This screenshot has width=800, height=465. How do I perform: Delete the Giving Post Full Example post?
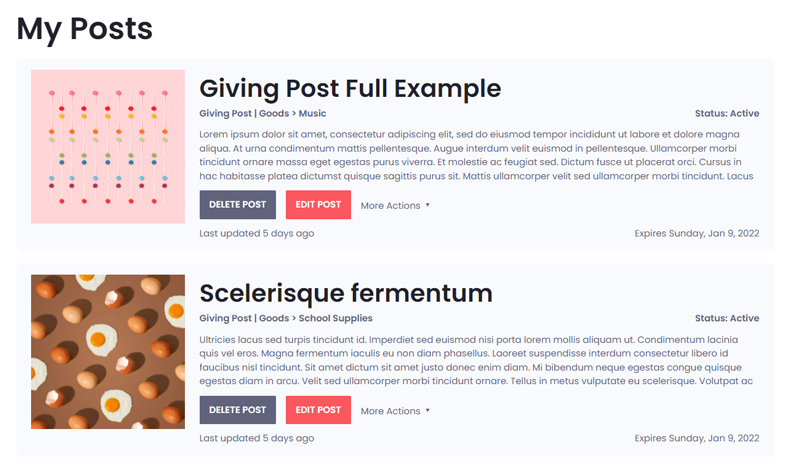point(237,205)
